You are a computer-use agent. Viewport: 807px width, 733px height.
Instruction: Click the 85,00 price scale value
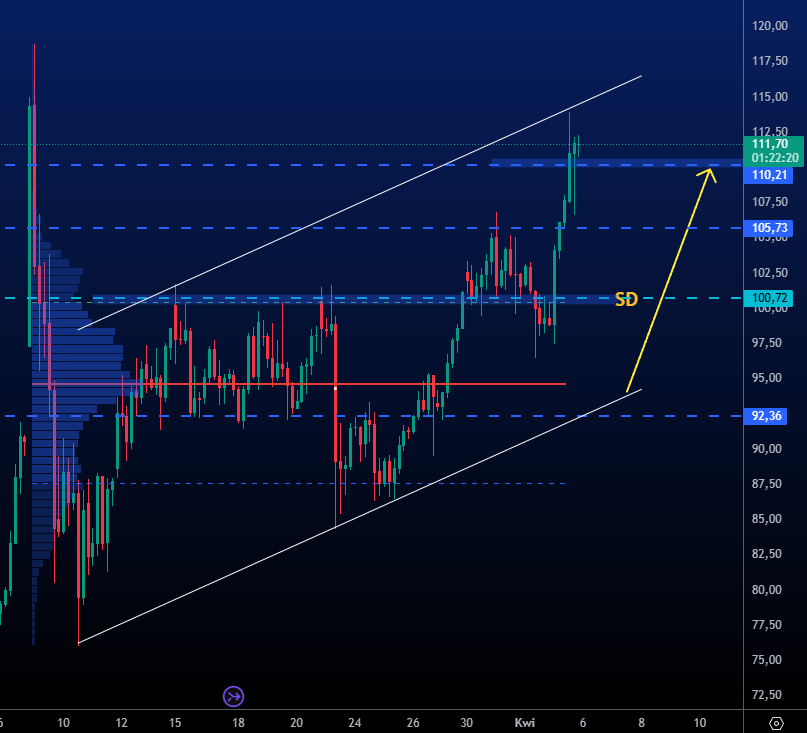[x=766, y=519]
